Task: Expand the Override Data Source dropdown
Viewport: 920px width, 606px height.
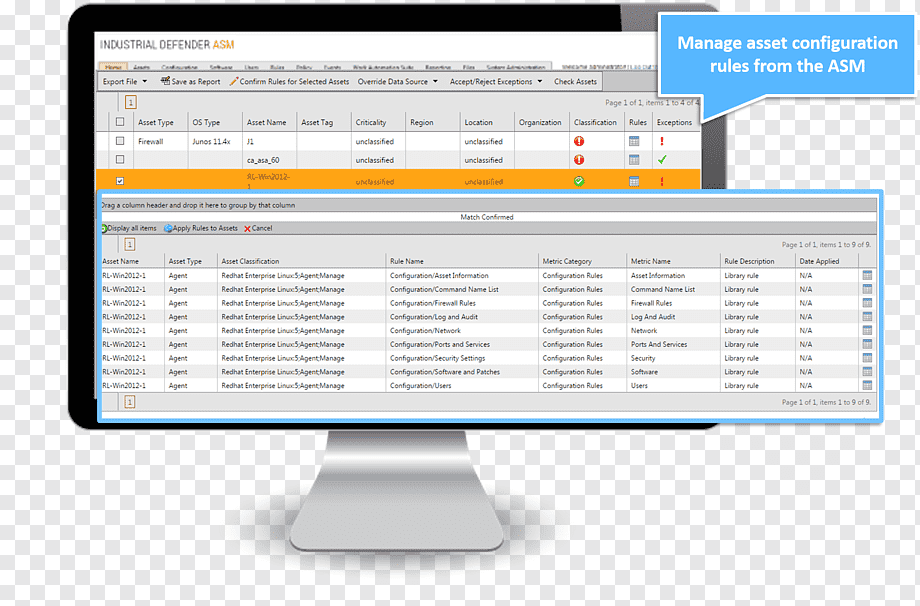Action: 398,82
